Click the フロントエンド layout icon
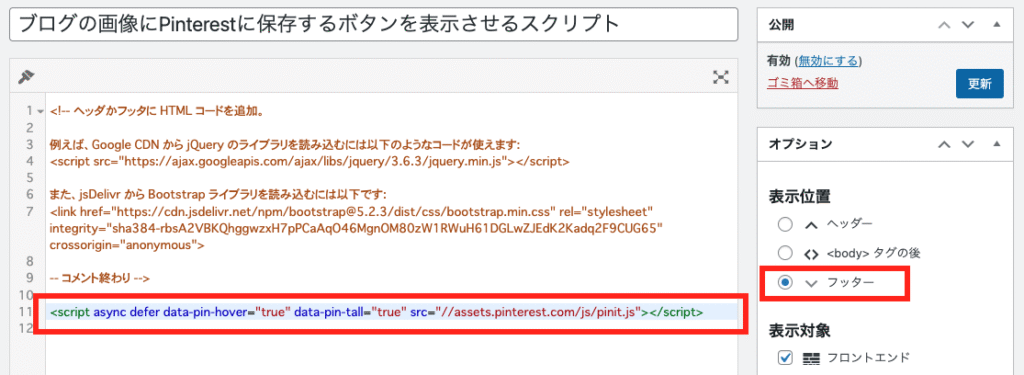 tap(811, 357)
